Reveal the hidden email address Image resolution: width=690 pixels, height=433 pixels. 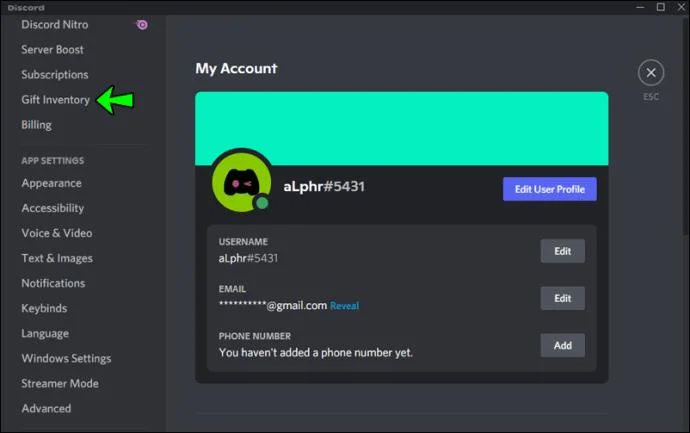[345, 306]
